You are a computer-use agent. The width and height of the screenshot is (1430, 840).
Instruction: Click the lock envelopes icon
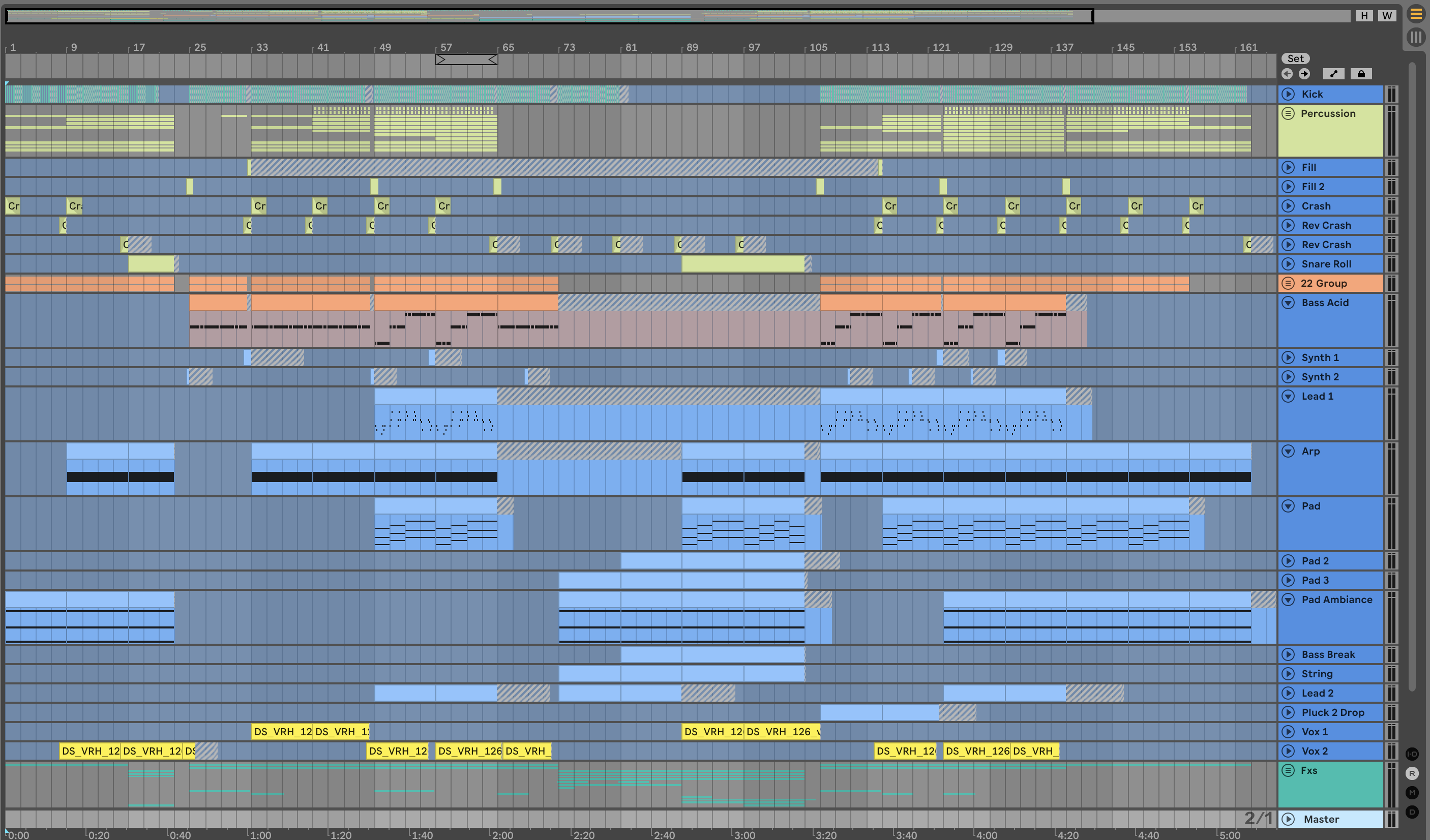1361,74
